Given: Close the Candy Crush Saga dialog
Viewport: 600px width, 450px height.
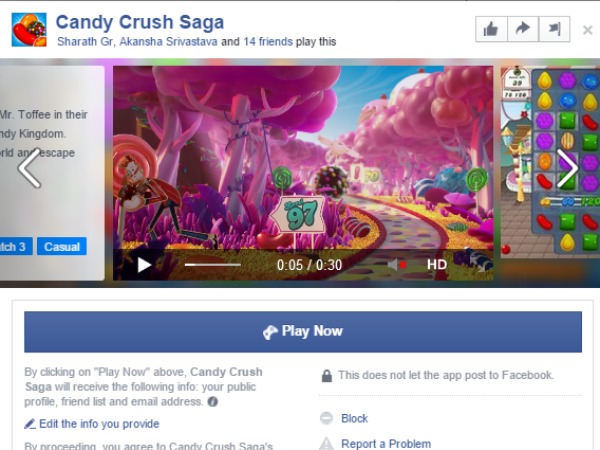Looking at the screenshot, I should coord(587,30).
